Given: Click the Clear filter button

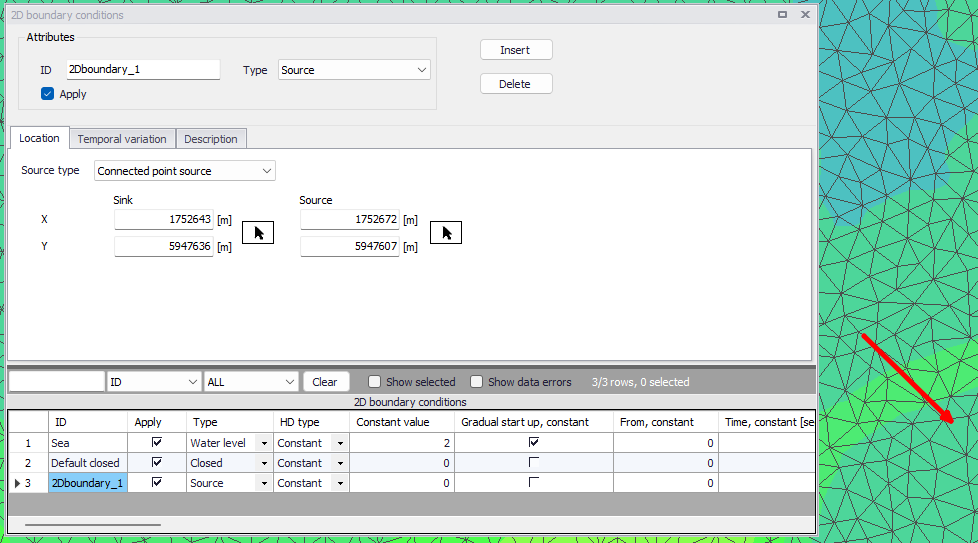Looking at the screenshot, I should tap(325, 382).
